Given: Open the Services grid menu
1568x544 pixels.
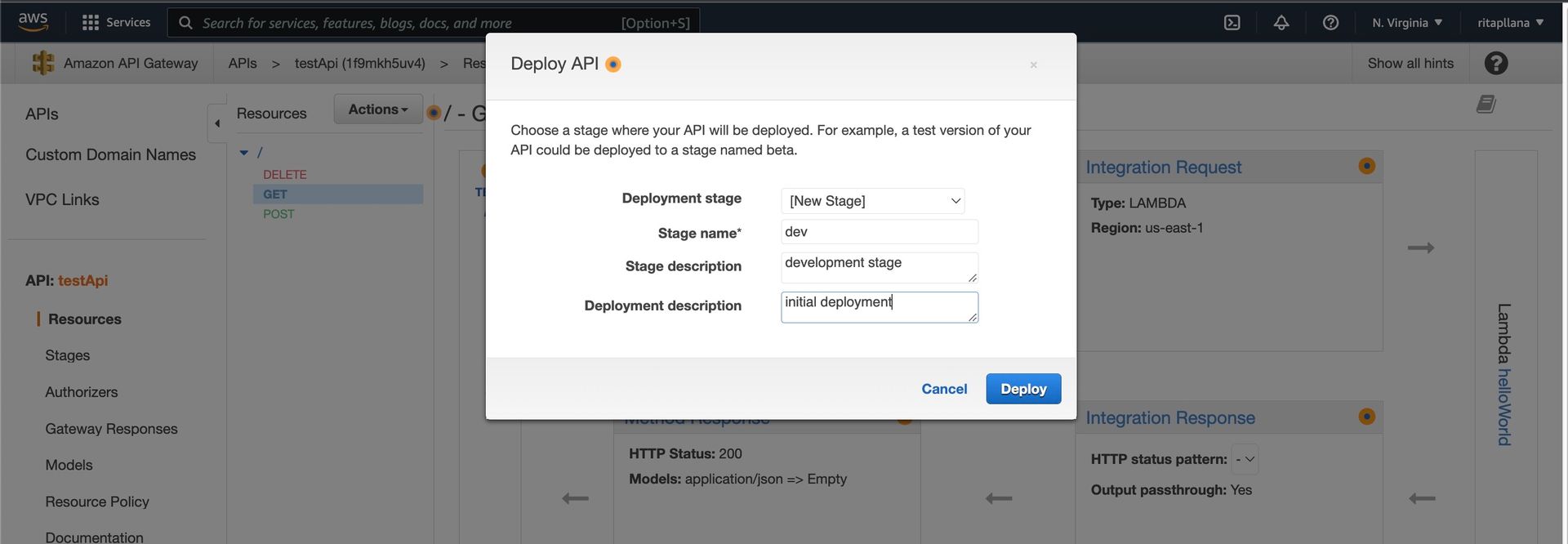Looking at the screenshot, I should tap(117, 22).
